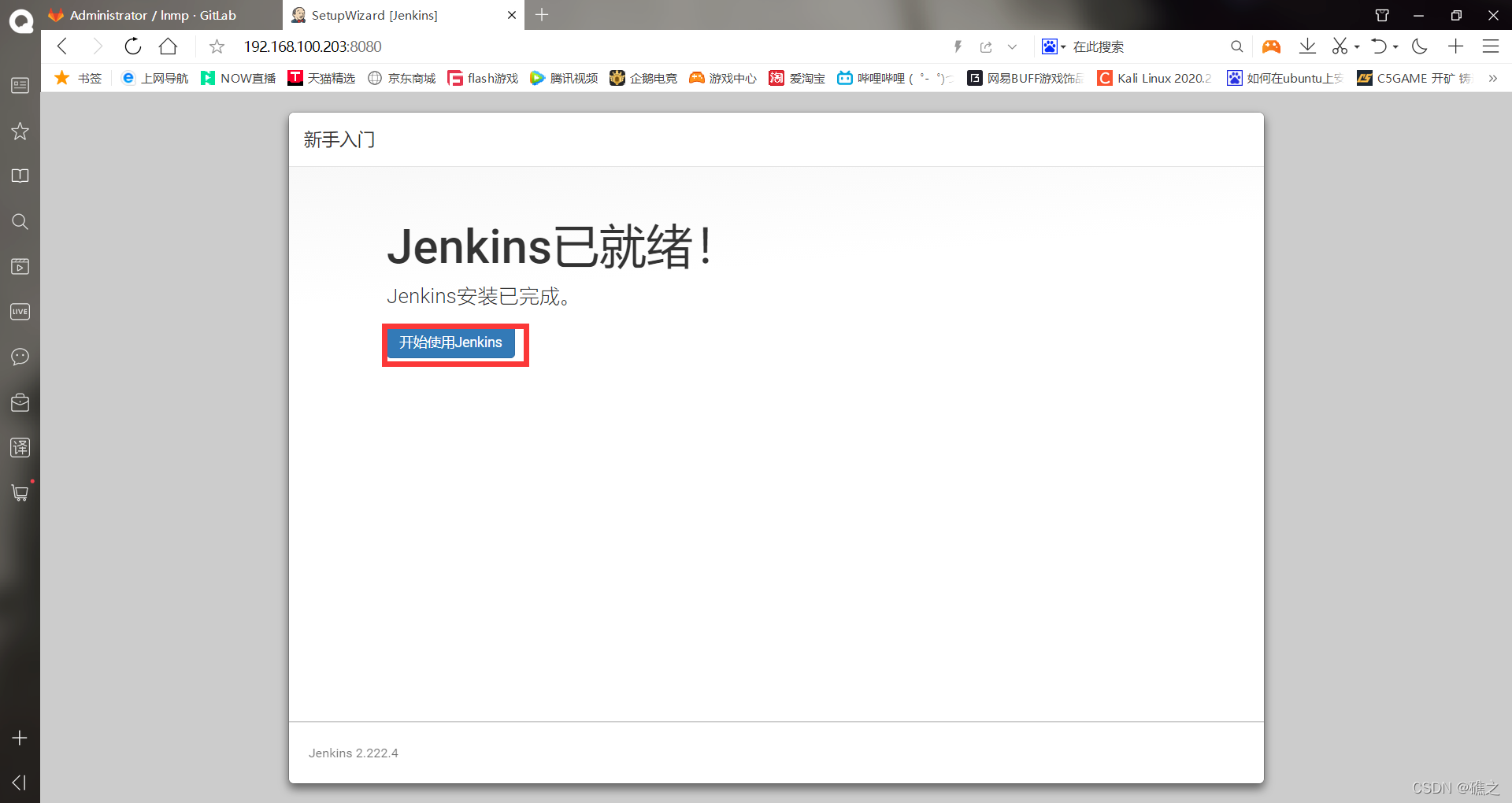Open the 哔哩哔哩 bookmark
The image size is (1512, 803).
(895, 78)
